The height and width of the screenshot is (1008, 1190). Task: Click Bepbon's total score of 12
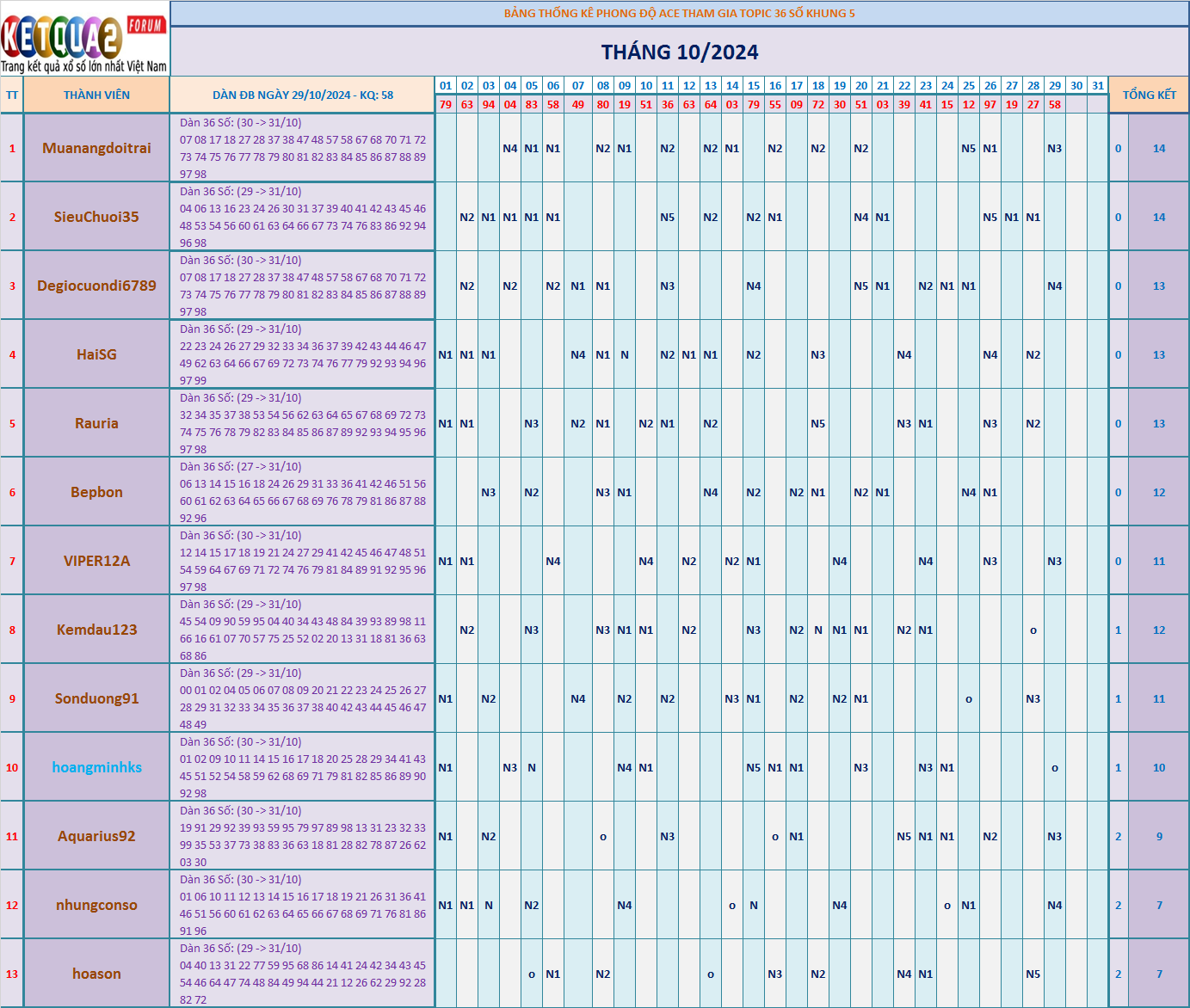tap(1158, 493)
